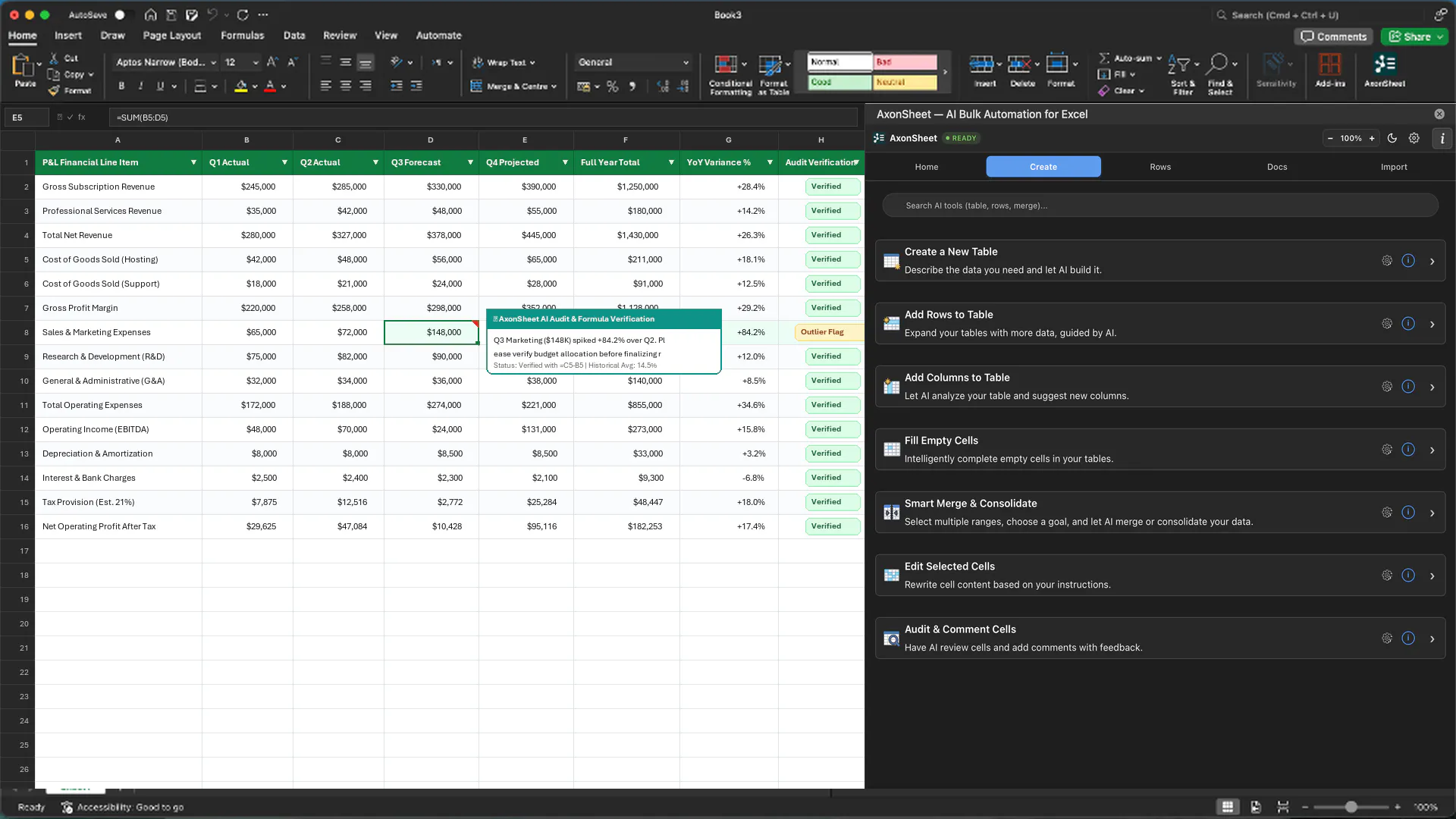Increase font size with the larger A icon
Screen dimensions: 1456x819
(272, 62)
